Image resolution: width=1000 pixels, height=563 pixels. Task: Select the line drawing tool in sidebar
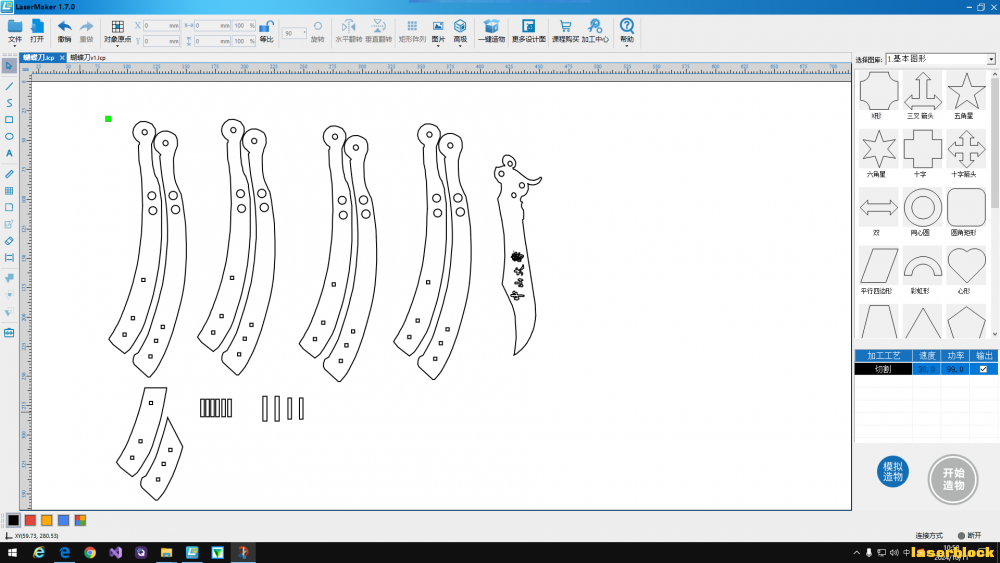9,85
